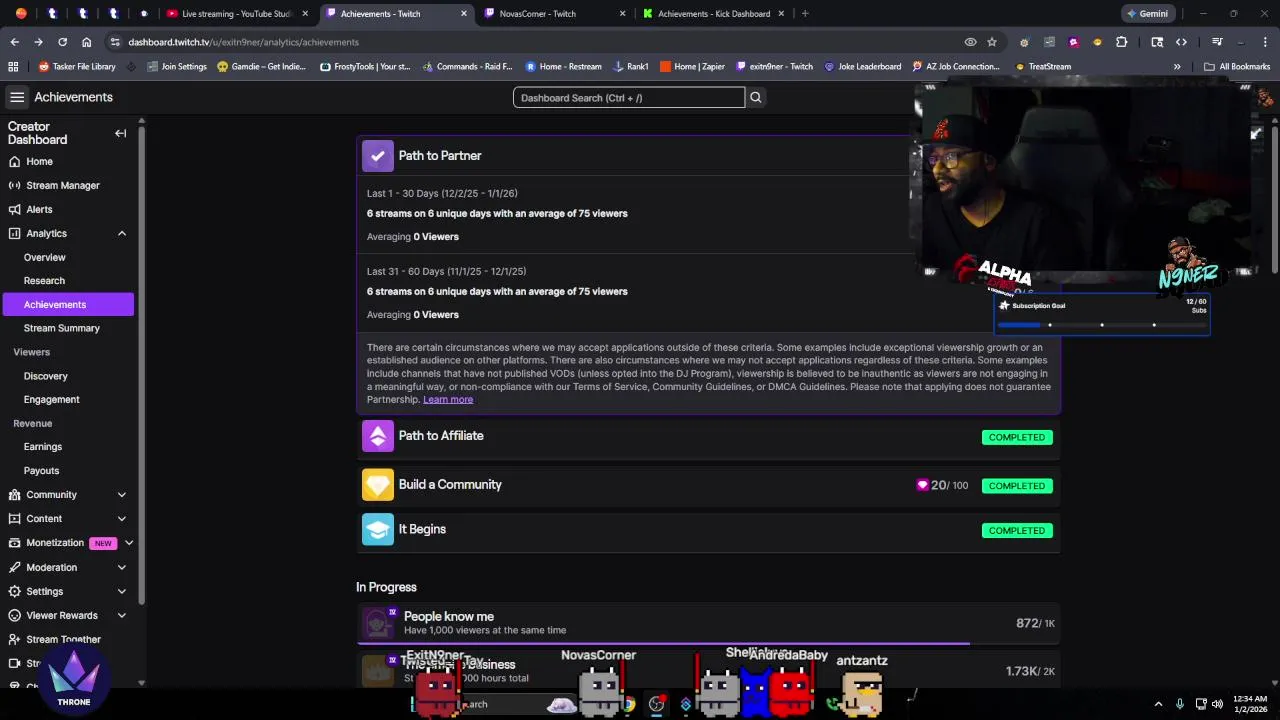Focus the Dashboard Search input field
Image resolution: width=1280 pixels, height=720 pixels.
pyautogui.click(x=629, y=97)
